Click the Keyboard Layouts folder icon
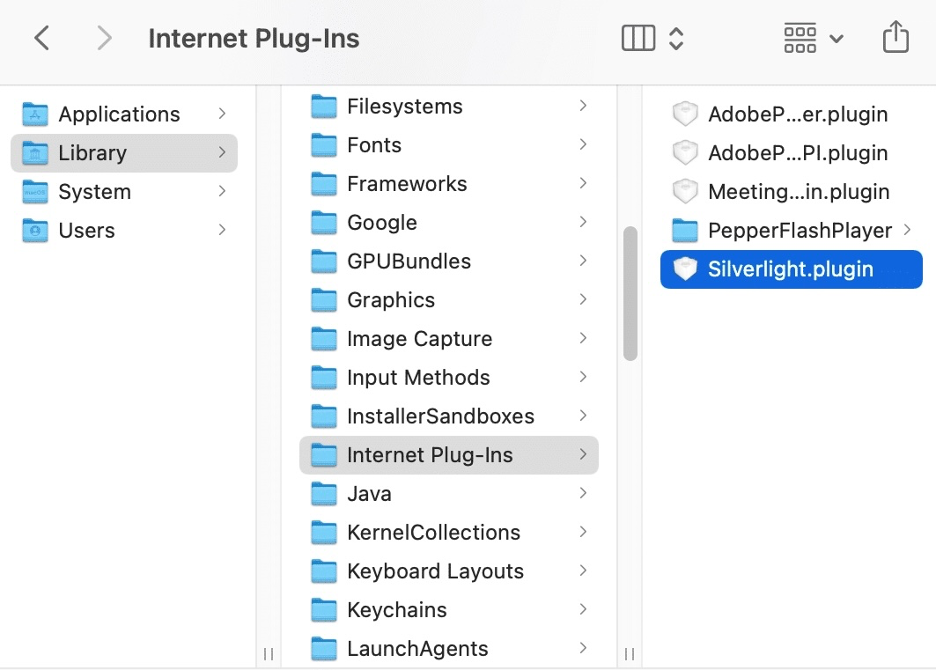936x670 pixels. [x=324, y=571]
